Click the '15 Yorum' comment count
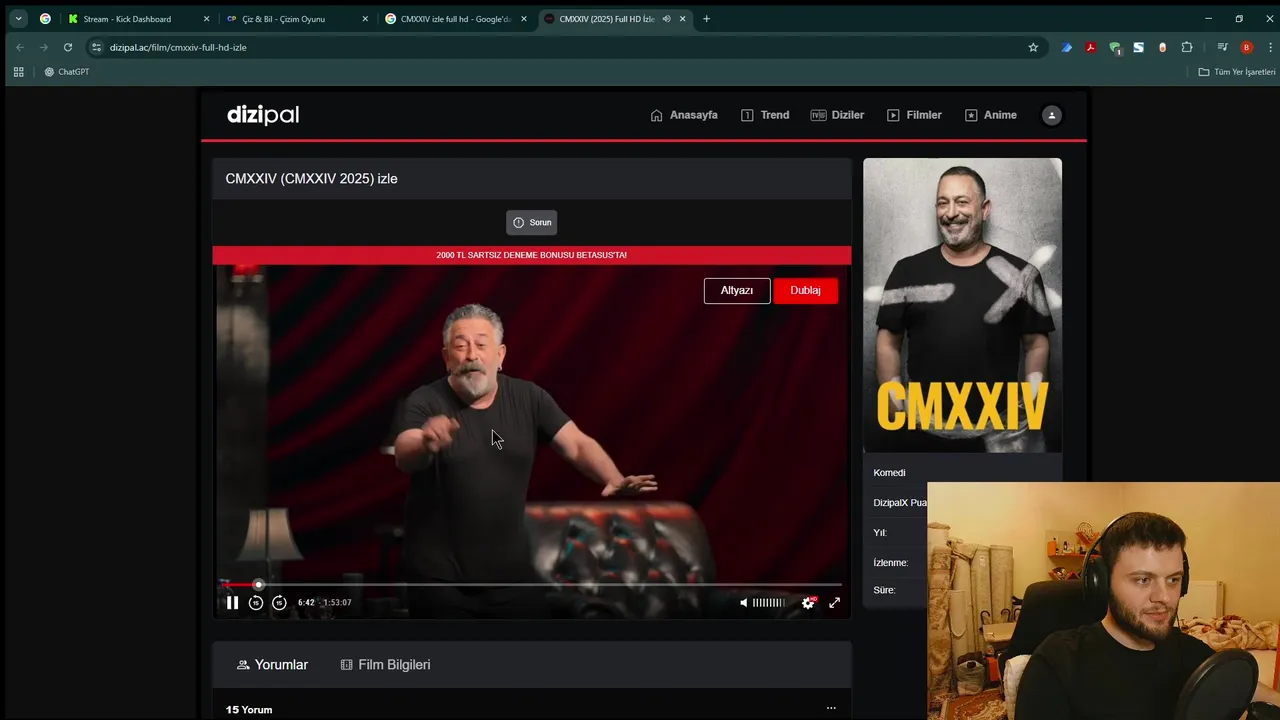Image resolution: width=1280 pixels, height=720 pixels. click(249, 710)
